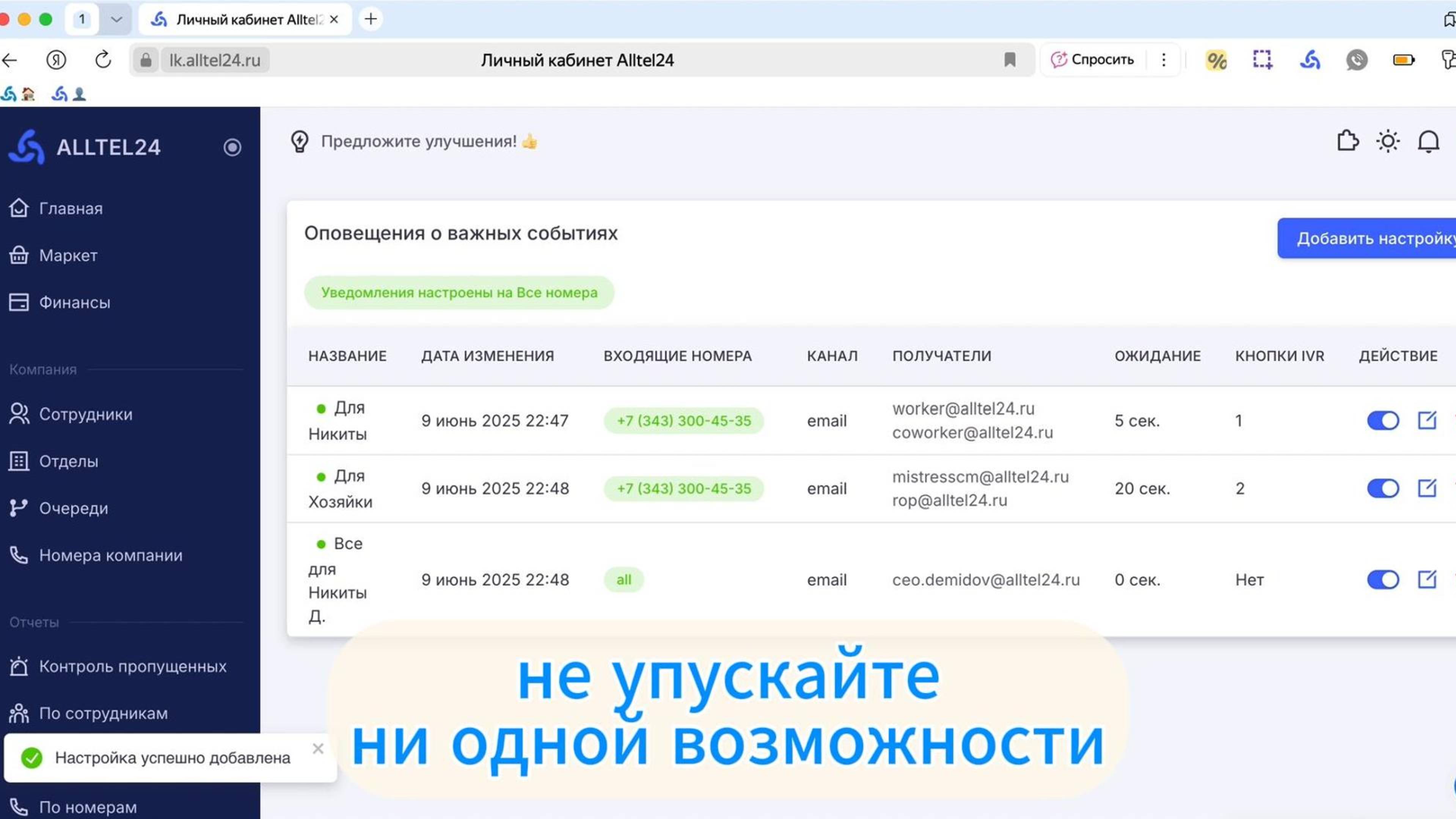Screen dimensions: 1456x819
Task: Dismiss the Настройка успешно добавлена toast
Action: pyautogui.click(x=318, y=749)
